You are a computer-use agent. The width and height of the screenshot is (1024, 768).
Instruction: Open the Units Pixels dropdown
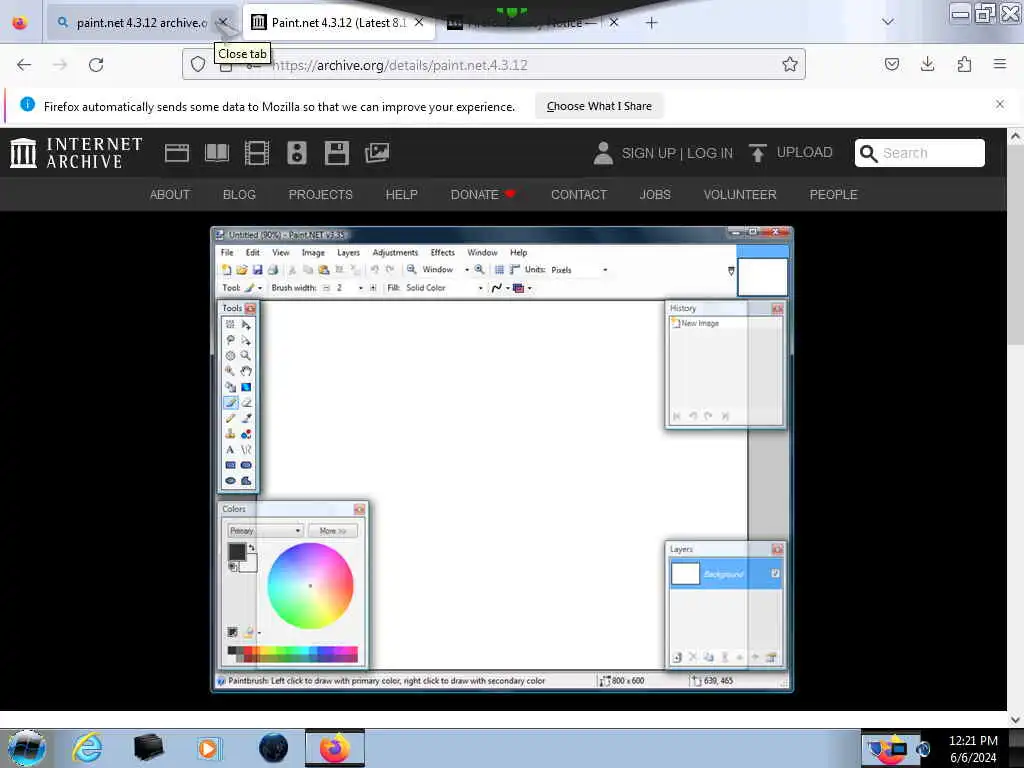(579, 270)
